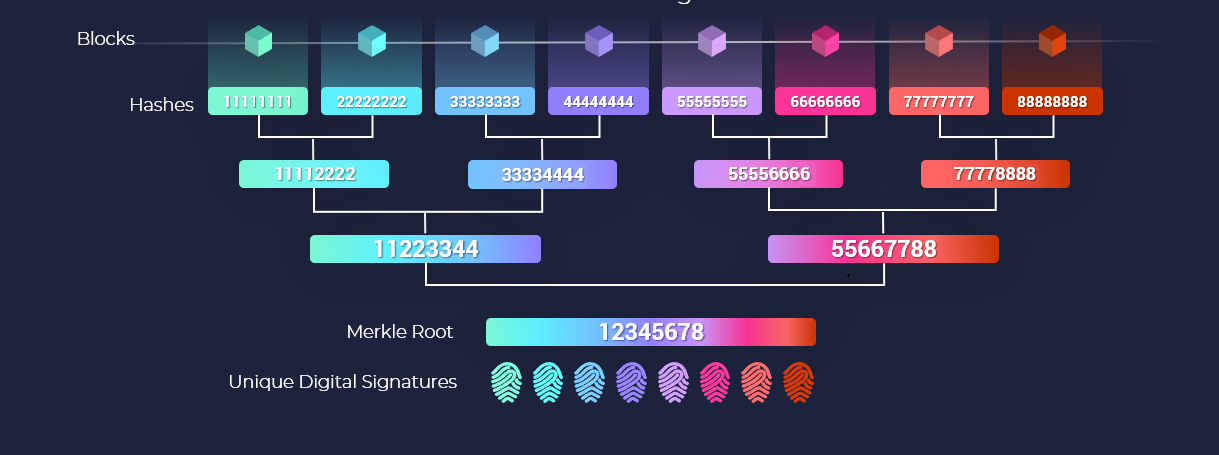The image size is (1219, 455).
Task: Select the Merkle Root label text
Action: coord(400,331)
